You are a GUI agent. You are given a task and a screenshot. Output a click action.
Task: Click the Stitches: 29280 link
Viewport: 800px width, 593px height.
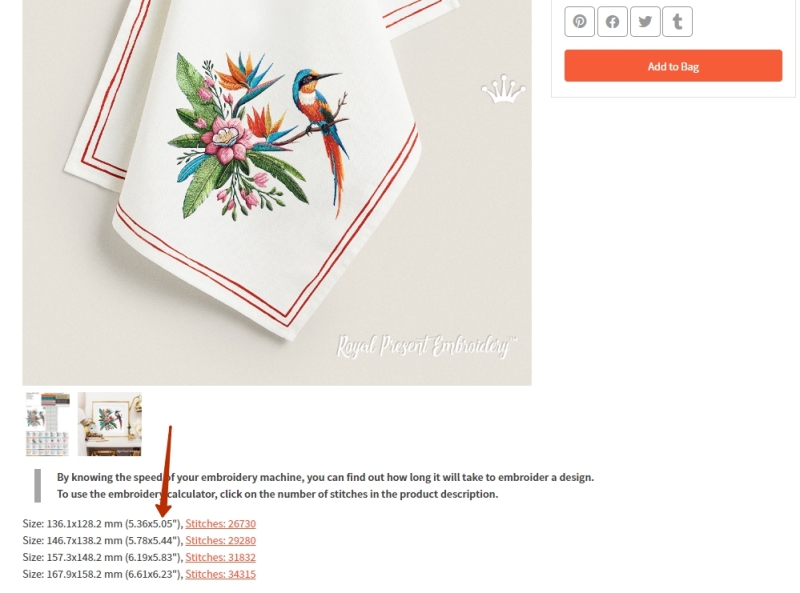click(x=220, y=540)
